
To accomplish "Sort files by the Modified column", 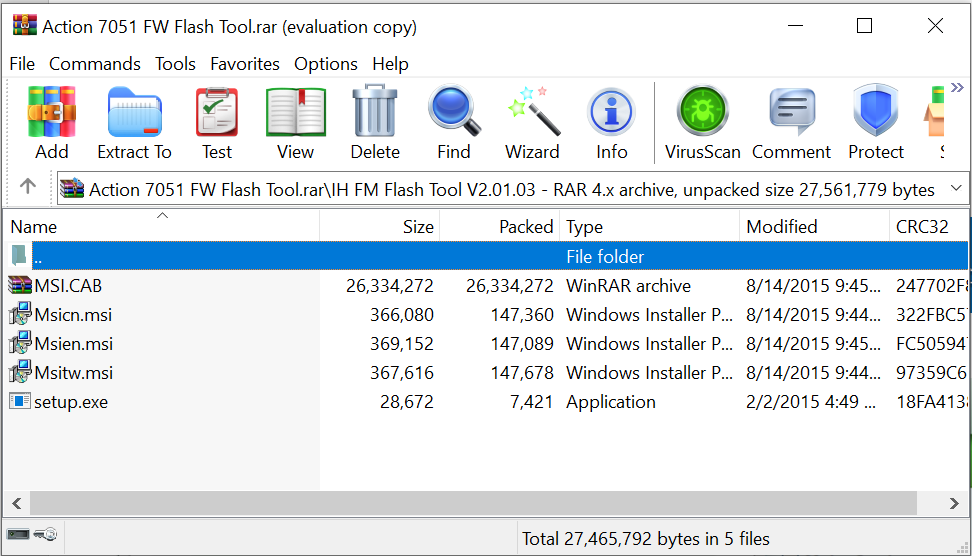I will (x=814, y=226).
